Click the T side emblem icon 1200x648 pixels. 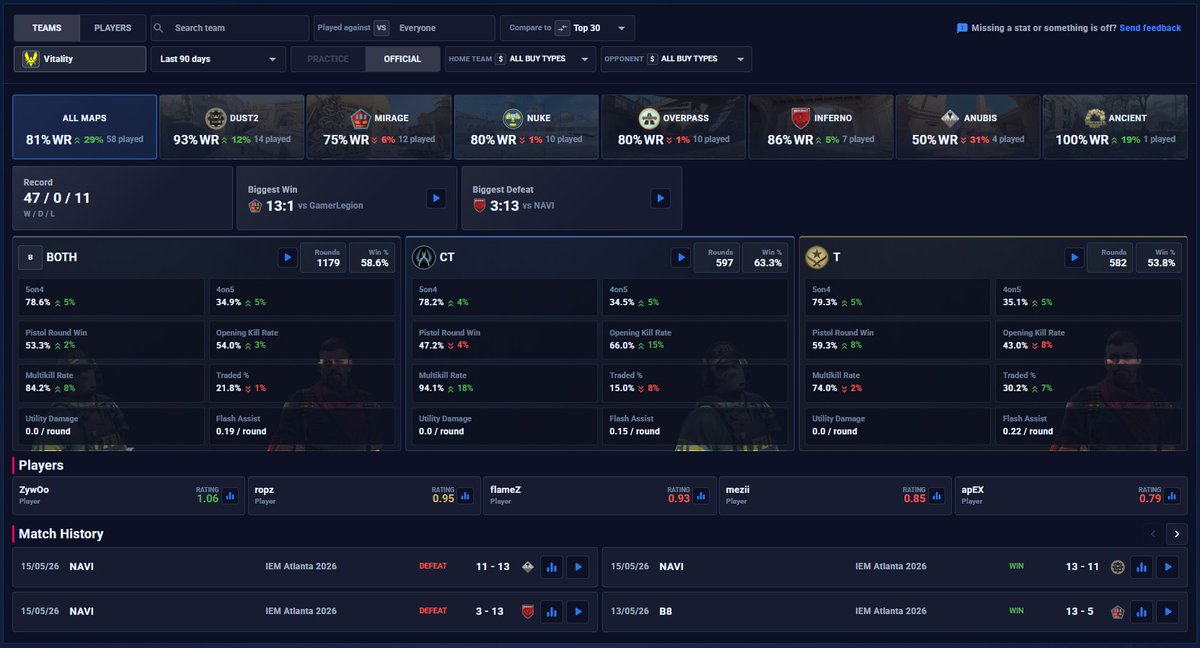(817, 258)
